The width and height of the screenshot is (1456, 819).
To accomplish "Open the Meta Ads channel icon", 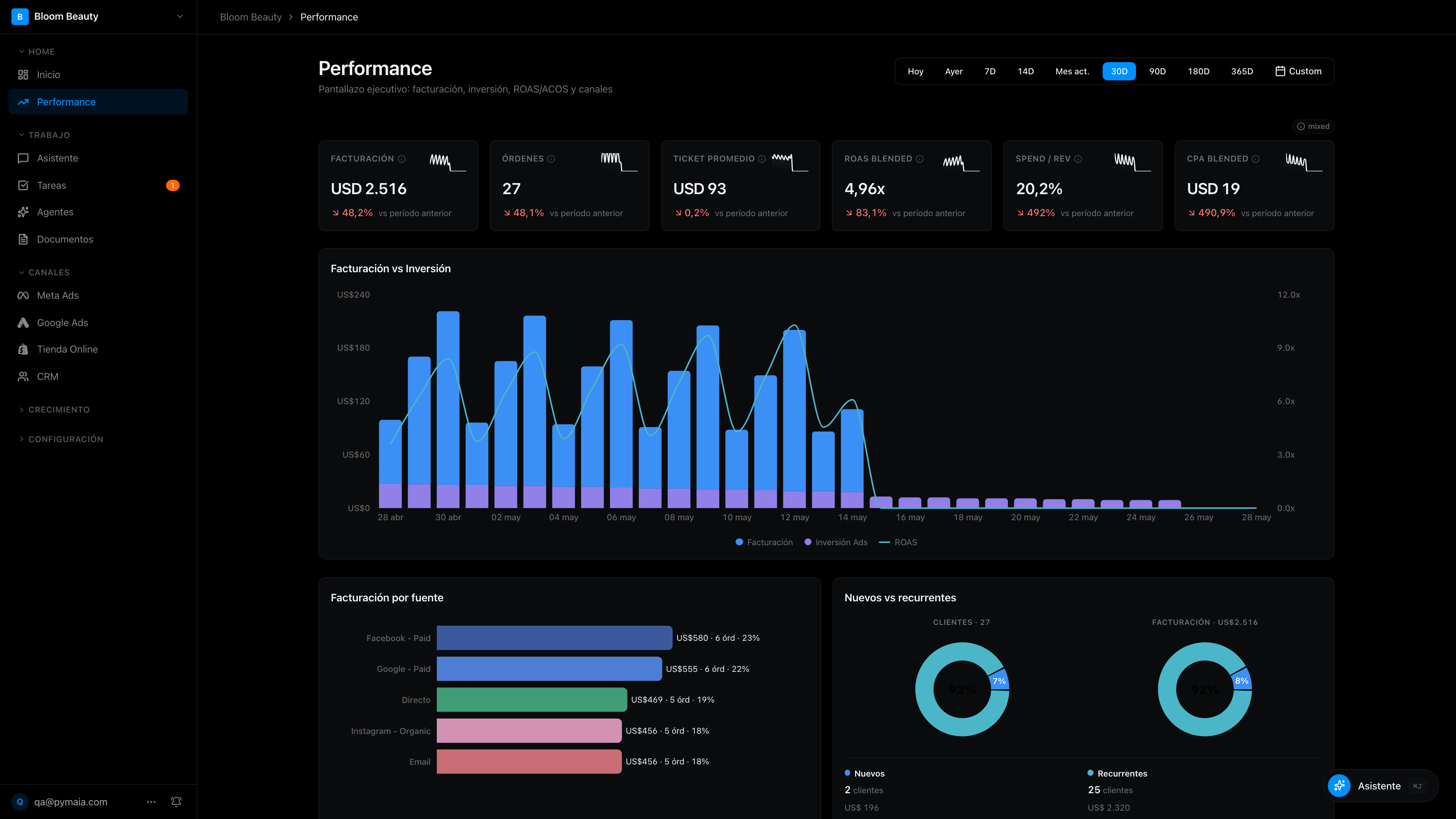I will coord(23,296).
